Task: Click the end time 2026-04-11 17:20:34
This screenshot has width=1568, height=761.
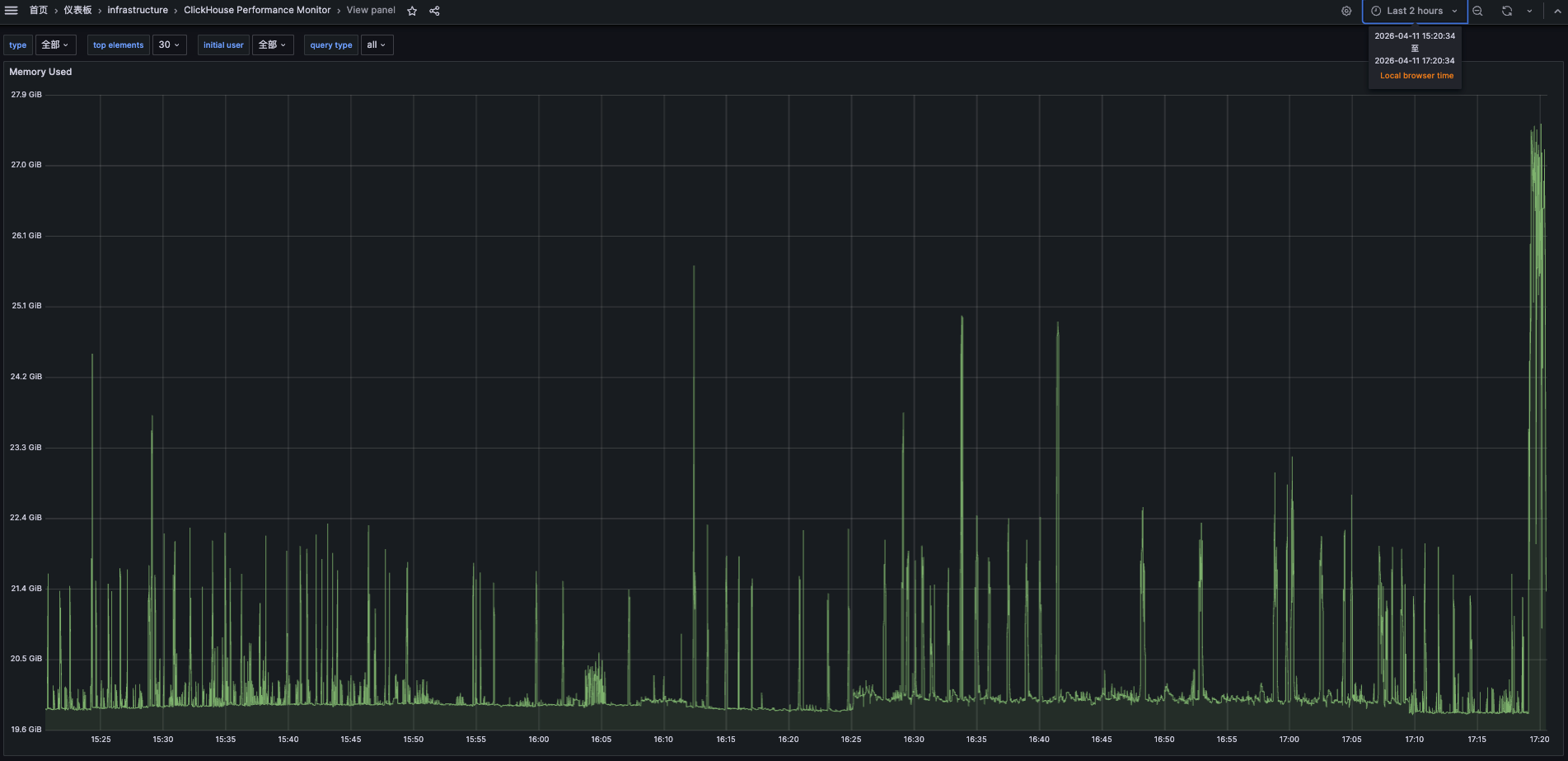Action: (x=1415, y=61)
